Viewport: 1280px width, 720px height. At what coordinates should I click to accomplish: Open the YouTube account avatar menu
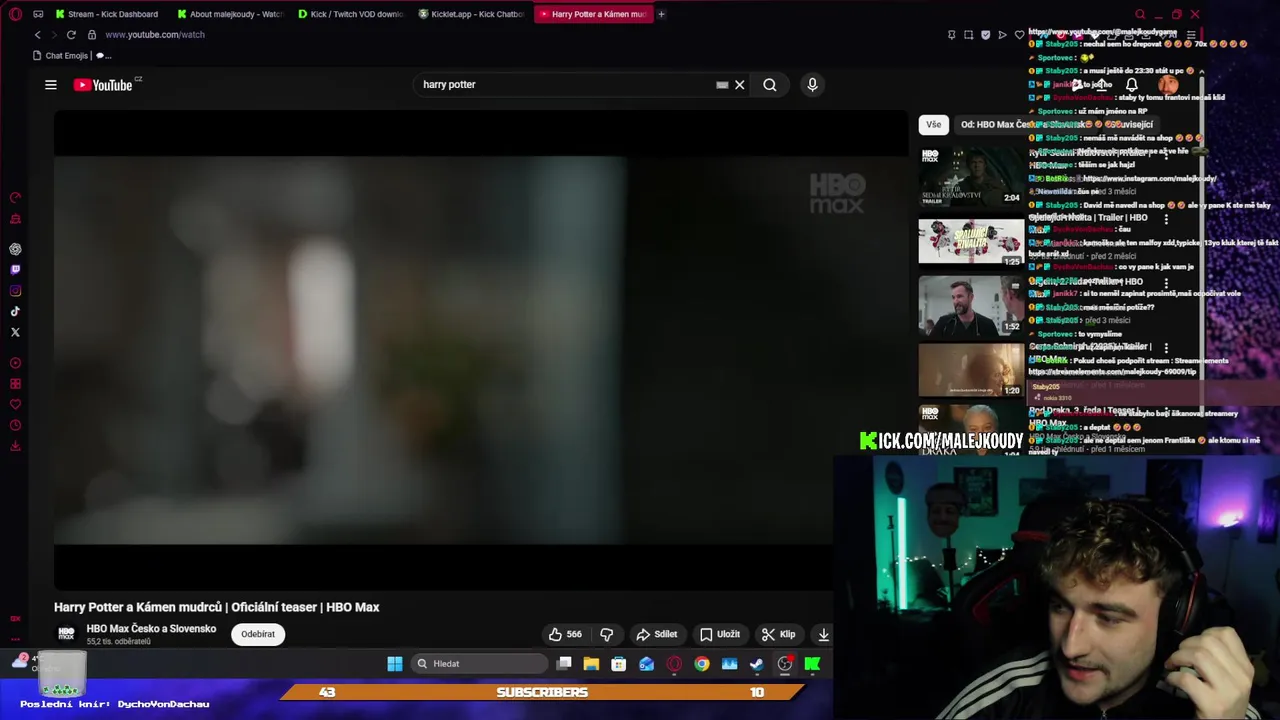point(1168,85)
